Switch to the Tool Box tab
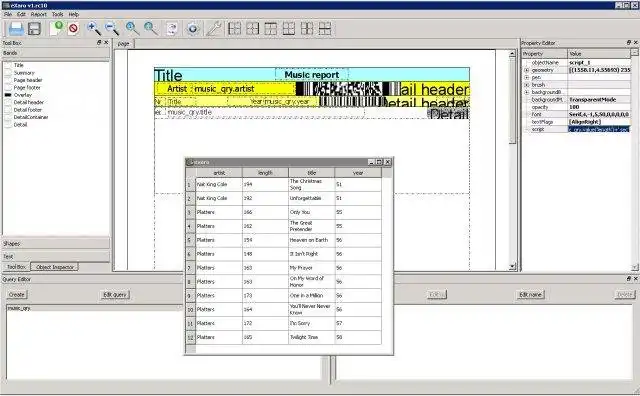This screenshot has height=396, width=640. pos(17,267)
